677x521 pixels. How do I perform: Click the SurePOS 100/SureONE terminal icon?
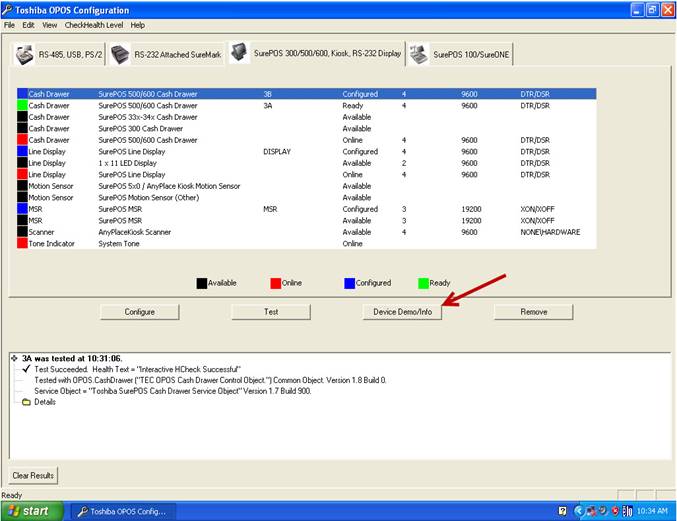[x=417, y=55]
